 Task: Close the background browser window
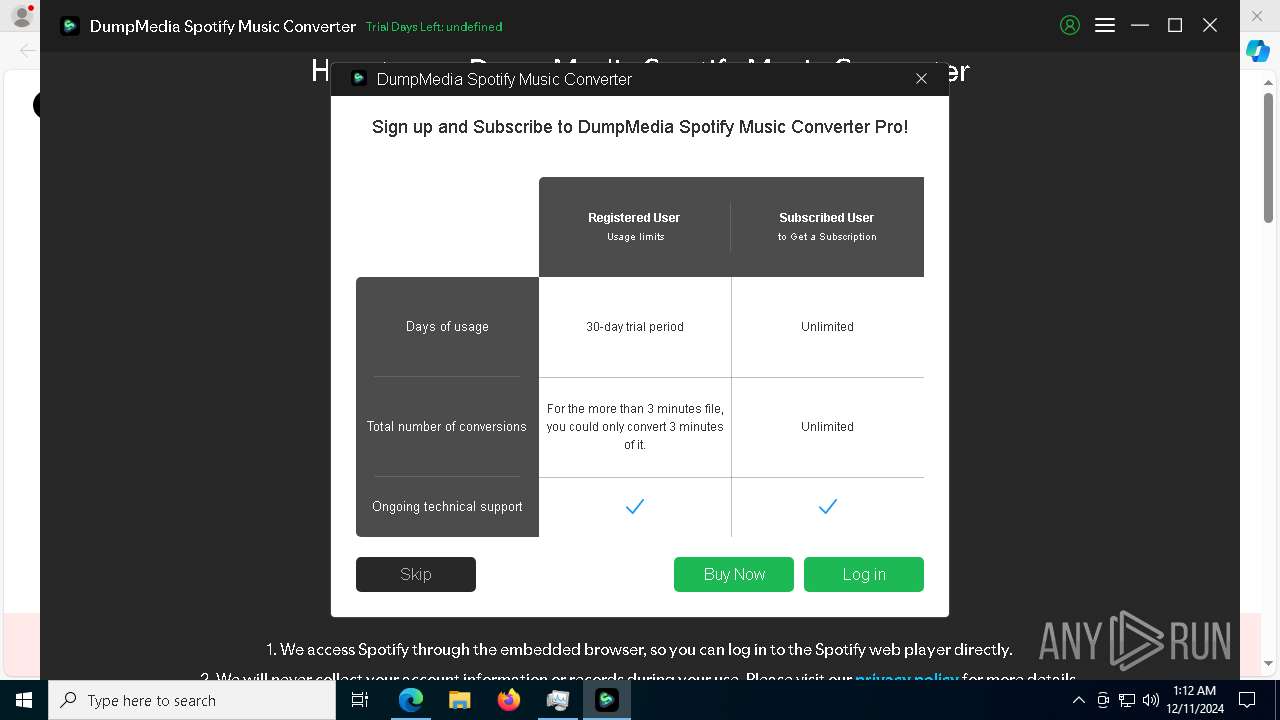[x=1258, y=16]
